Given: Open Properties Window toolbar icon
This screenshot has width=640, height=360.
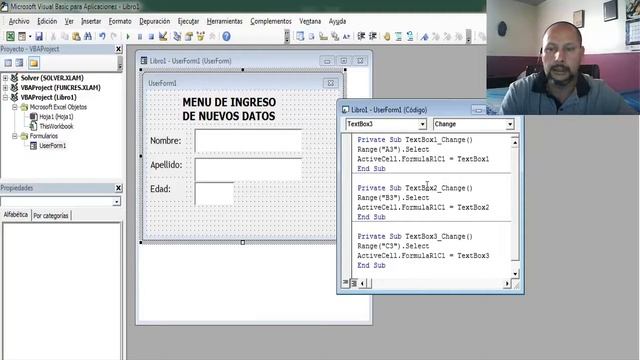Looking at the screenshot, I should click(189, 36).
